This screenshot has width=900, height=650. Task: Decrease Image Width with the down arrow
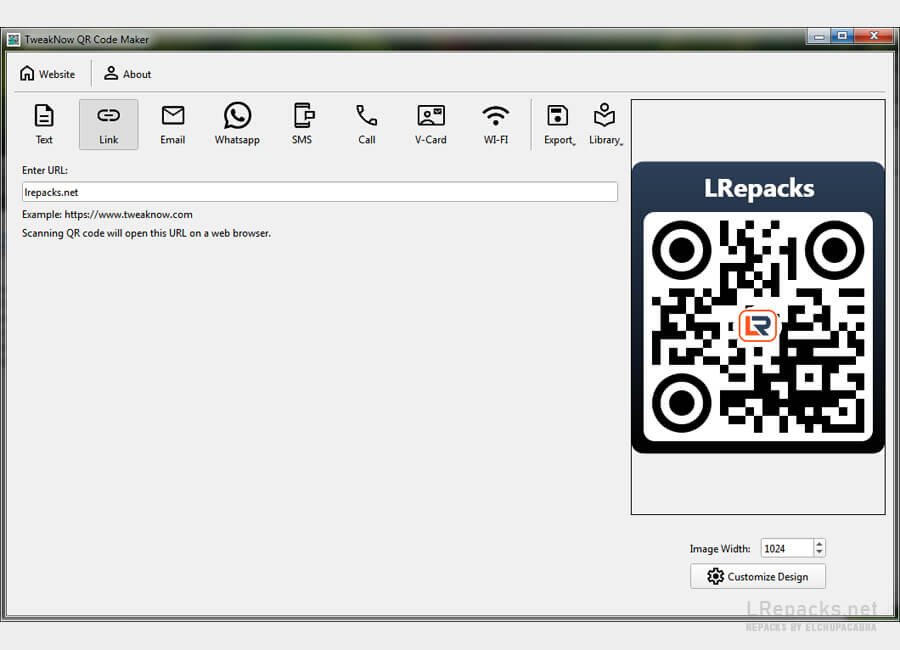[x=819, y=552]
